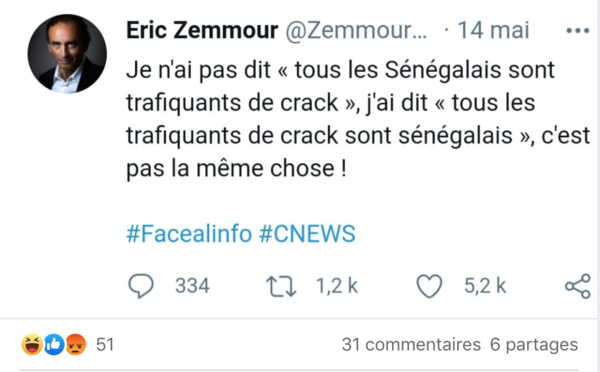The width and height of the screenshot is (600, 372).
Task: Open the reply speech bubble icon
Action: 141,286
